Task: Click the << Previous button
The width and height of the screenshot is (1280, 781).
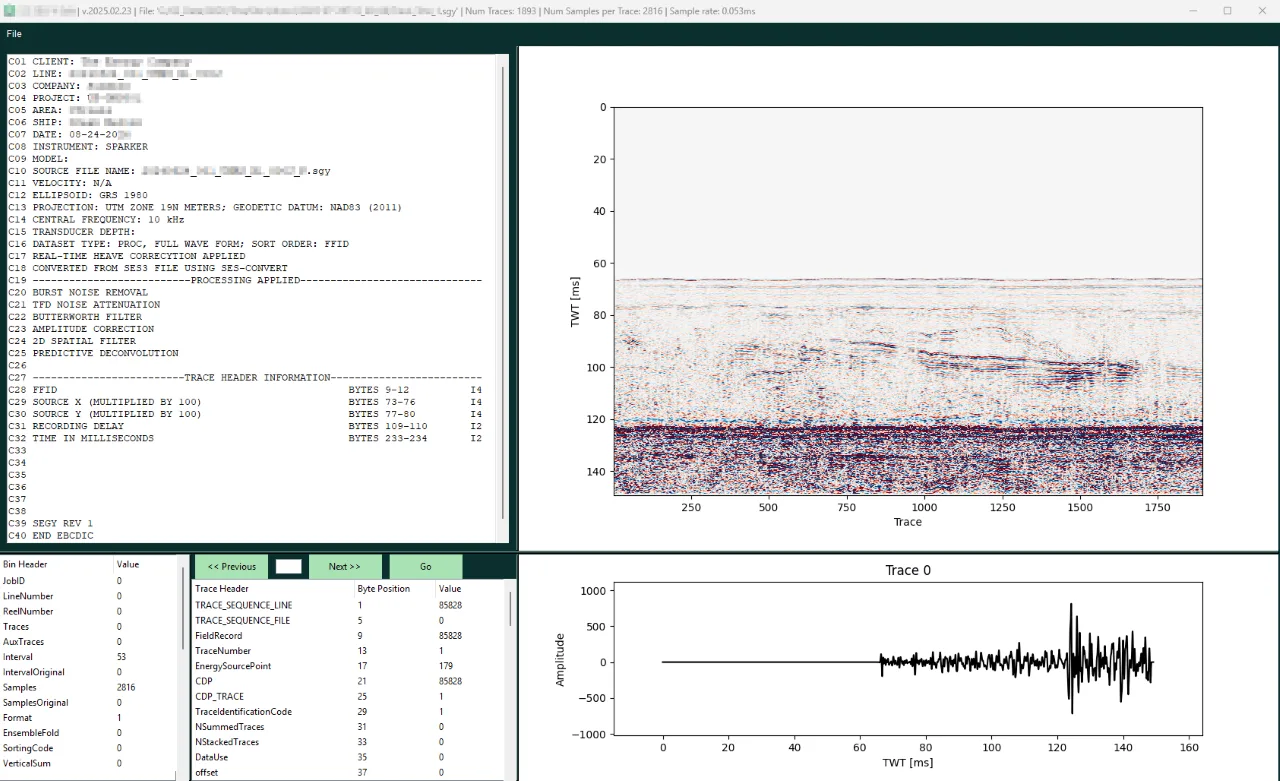Action: 231,566
